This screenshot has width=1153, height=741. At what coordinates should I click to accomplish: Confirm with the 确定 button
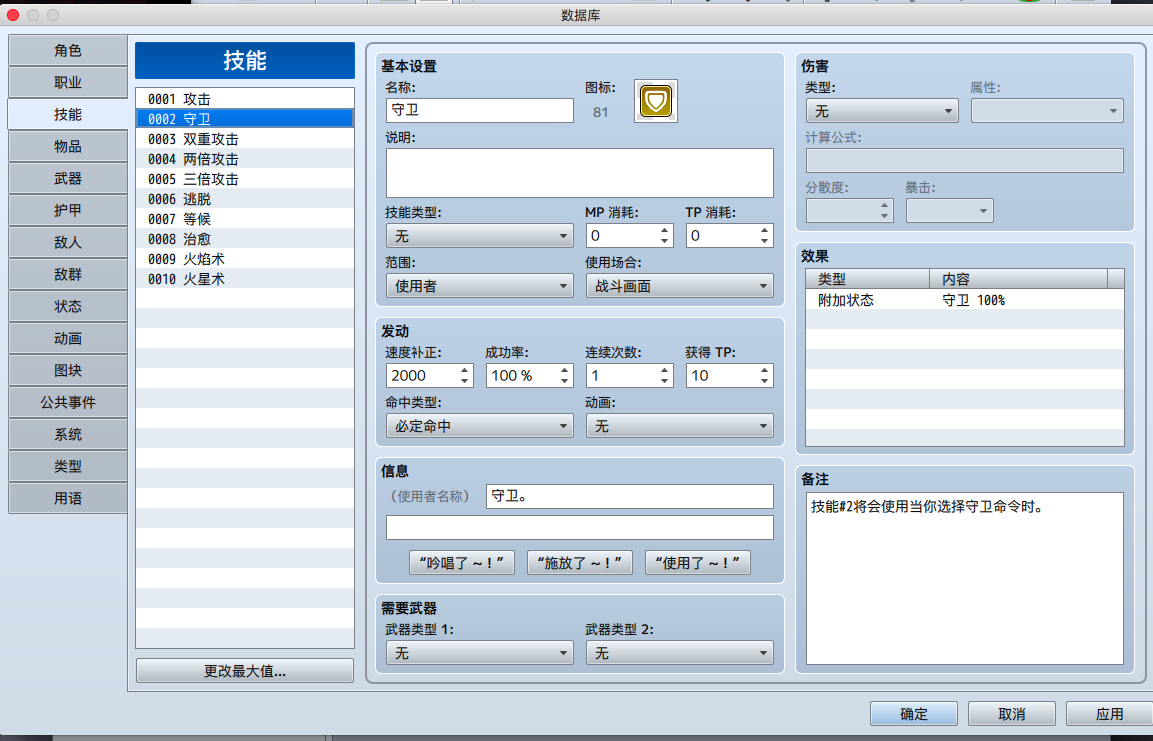point(914,714)
